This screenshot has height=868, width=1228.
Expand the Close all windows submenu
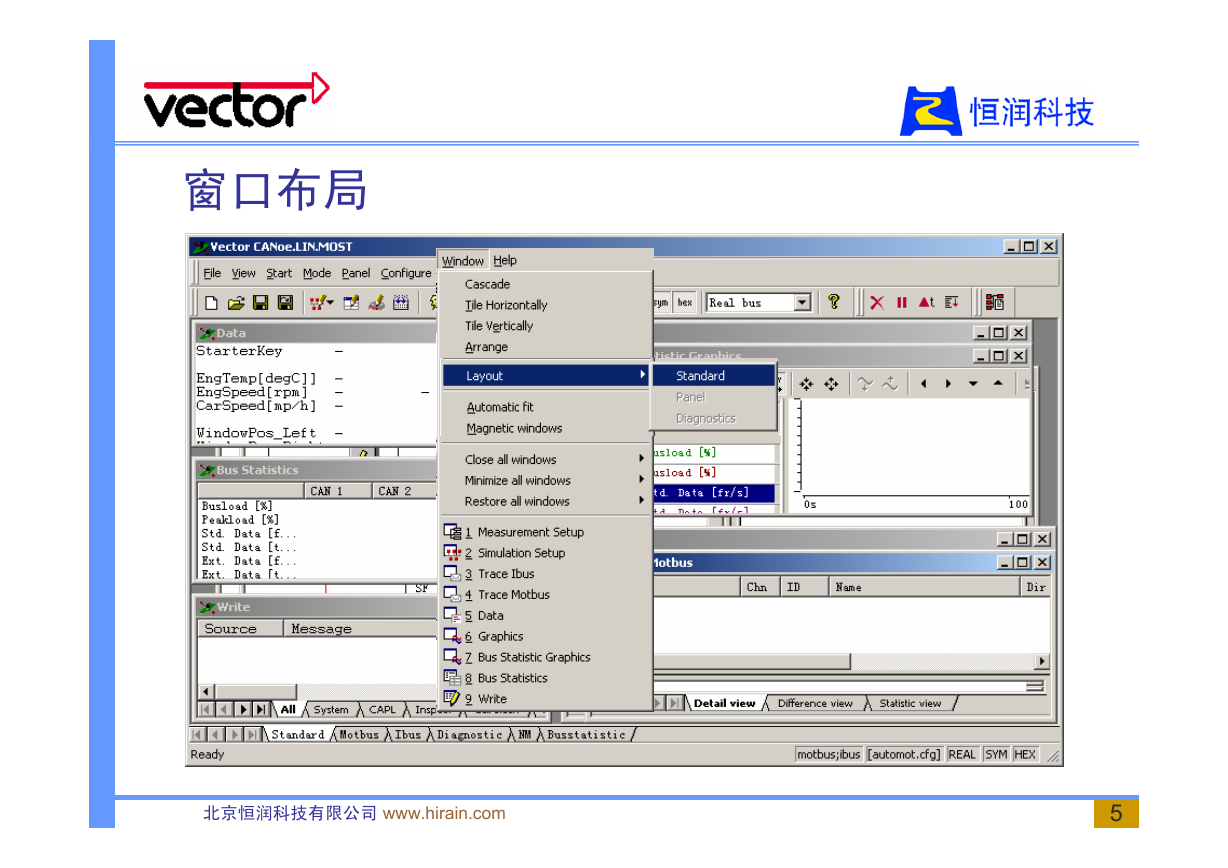tap(547, 459)
